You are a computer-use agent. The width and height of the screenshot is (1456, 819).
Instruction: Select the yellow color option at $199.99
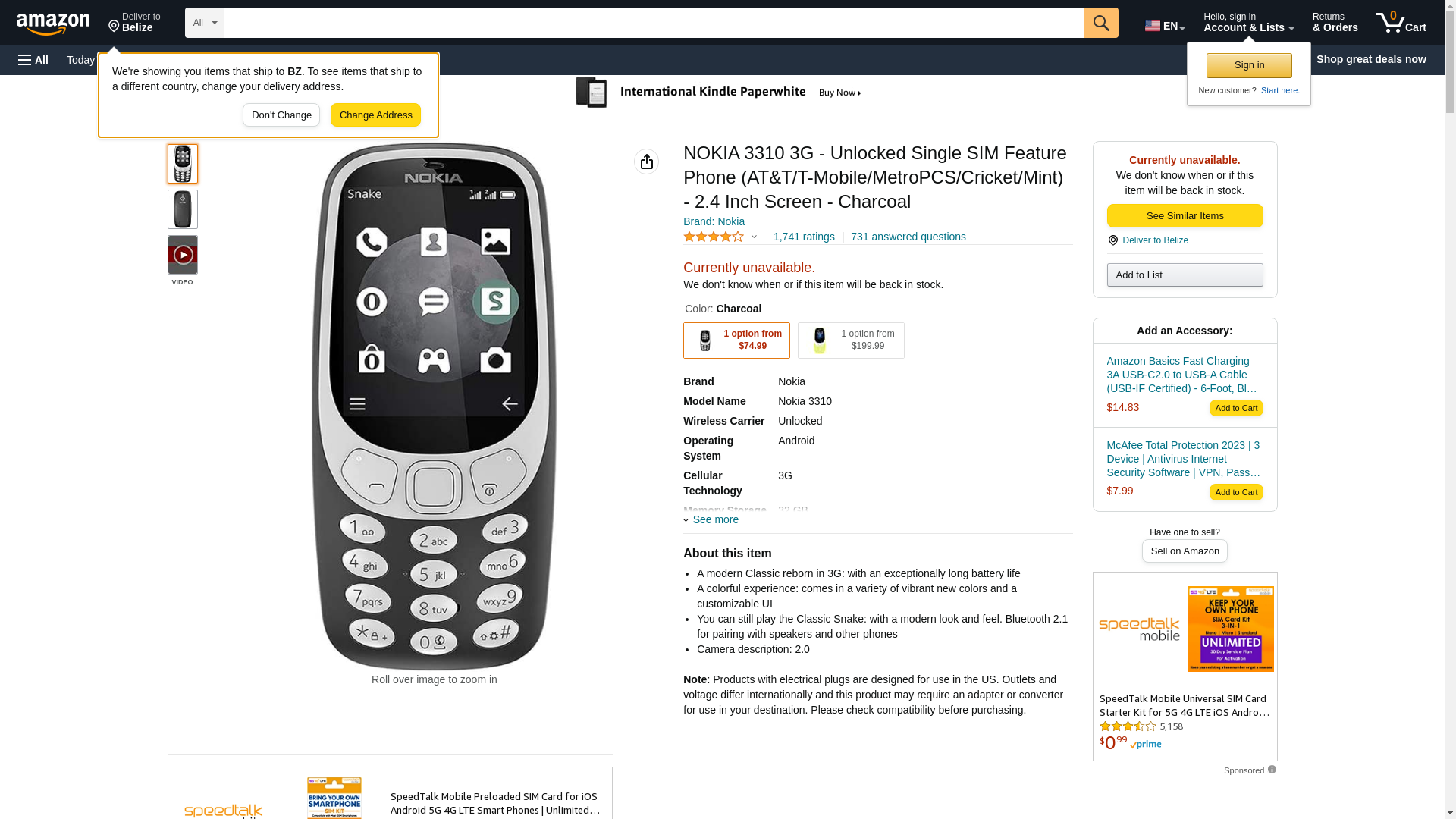(x=851, y=340)
